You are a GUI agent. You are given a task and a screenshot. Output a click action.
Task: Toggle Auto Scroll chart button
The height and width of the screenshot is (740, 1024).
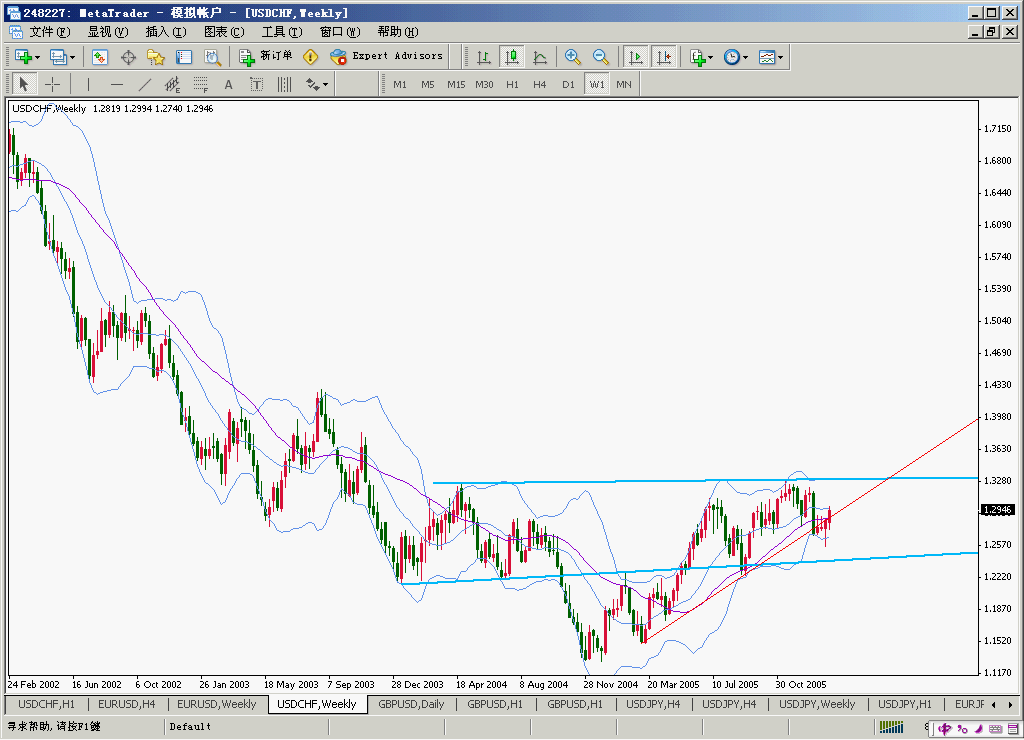635,57
